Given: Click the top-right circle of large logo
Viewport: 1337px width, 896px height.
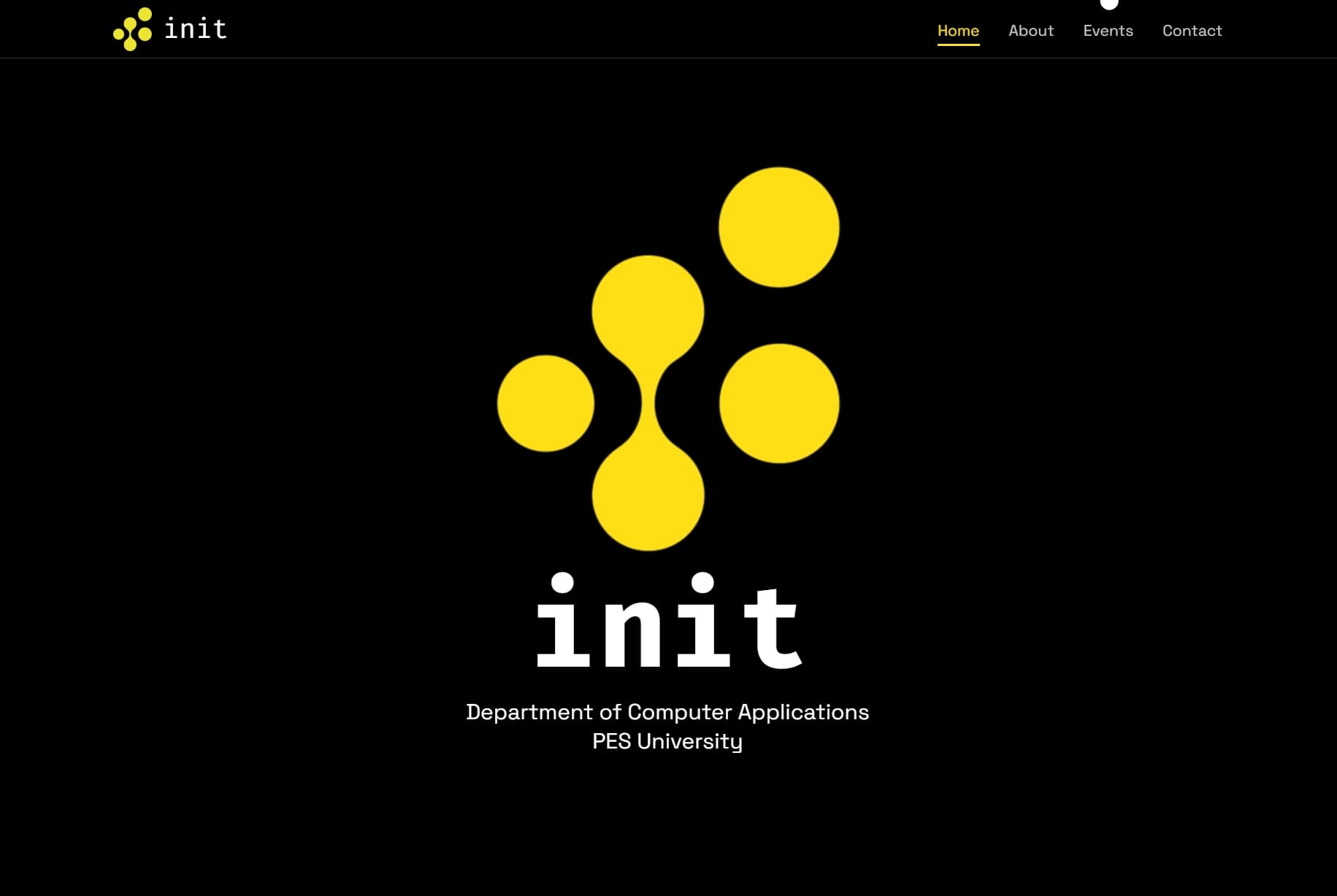Looking at the screenshot, I should 779,227.
